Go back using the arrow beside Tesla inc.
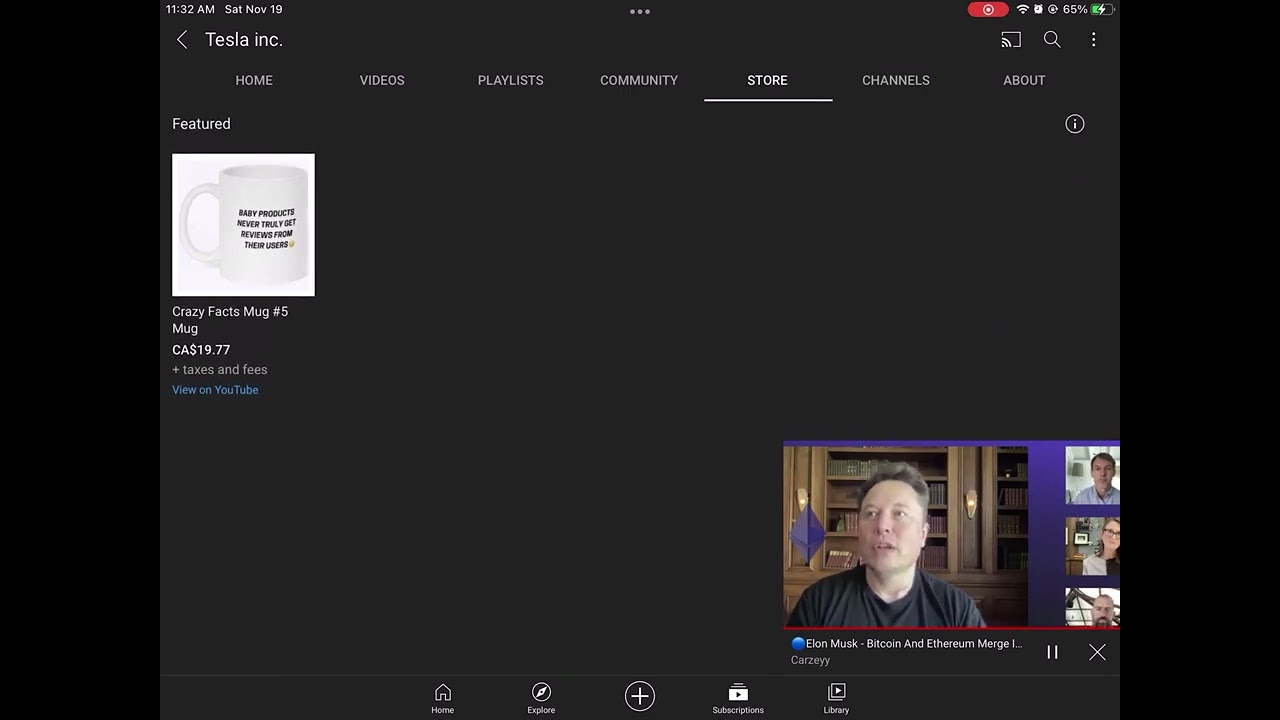Viewport: 1280px width, 720px height. tap(182, 40)
